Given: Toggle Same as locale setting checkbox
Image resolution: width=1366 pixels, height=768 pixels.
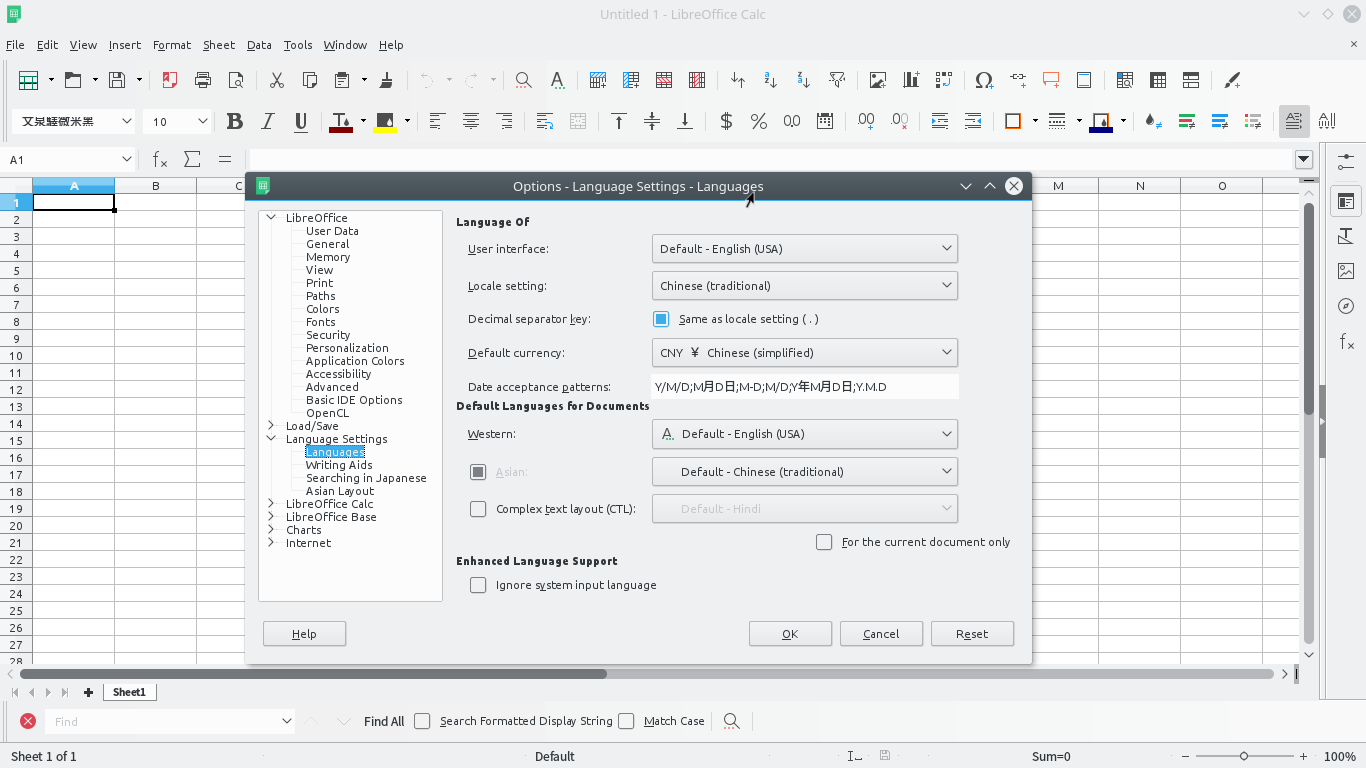Looking at the screenshot, I should tap(661, 319).
